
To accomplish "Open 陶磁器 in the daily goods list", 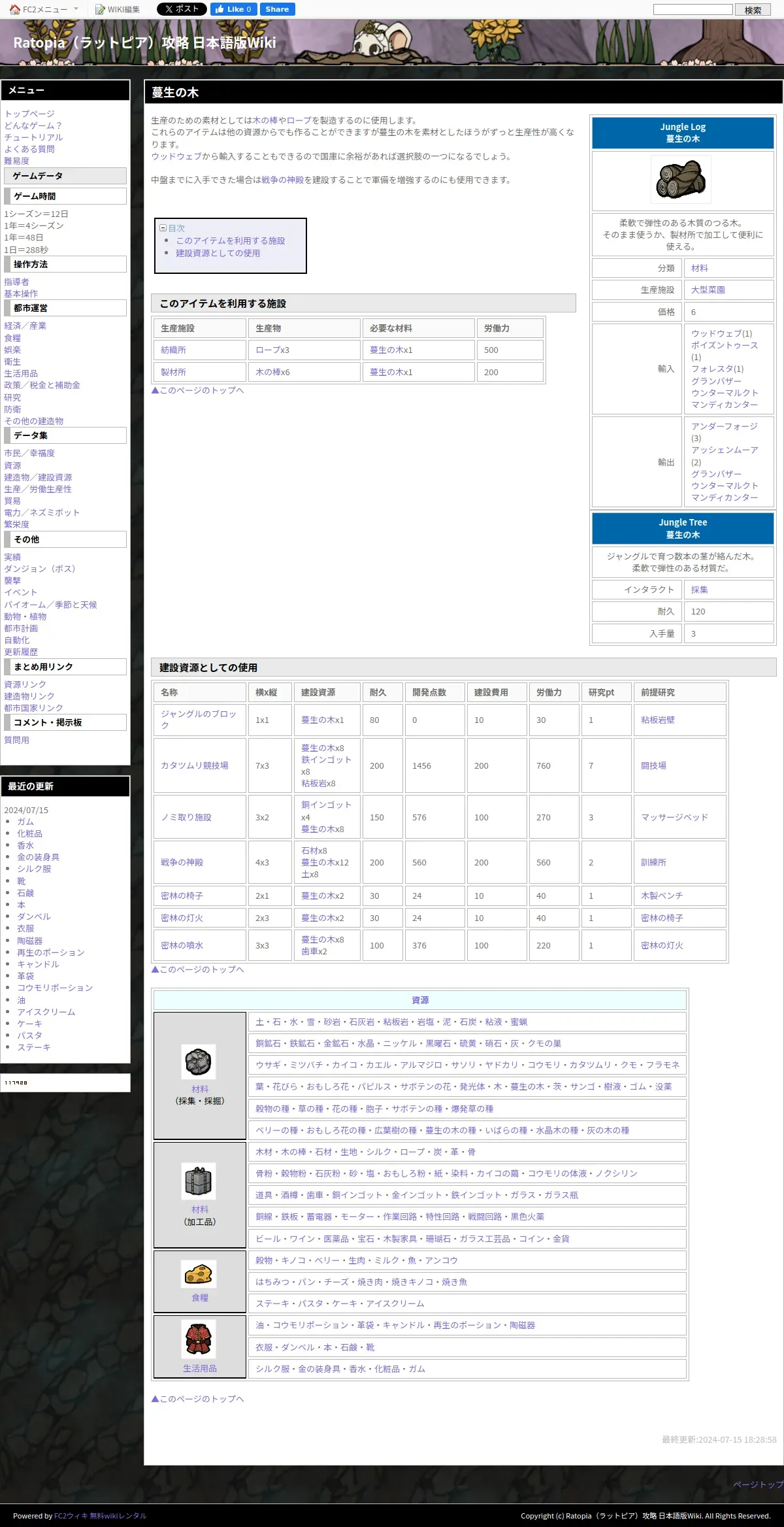I will click(x=522, y=1325).
